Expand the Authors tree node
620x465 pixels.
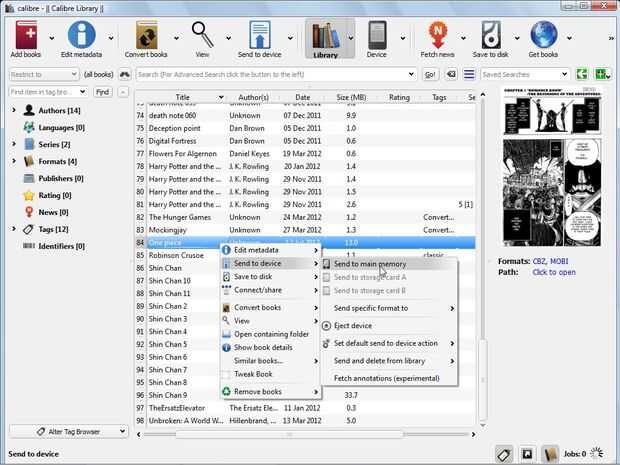coord(14,110)
